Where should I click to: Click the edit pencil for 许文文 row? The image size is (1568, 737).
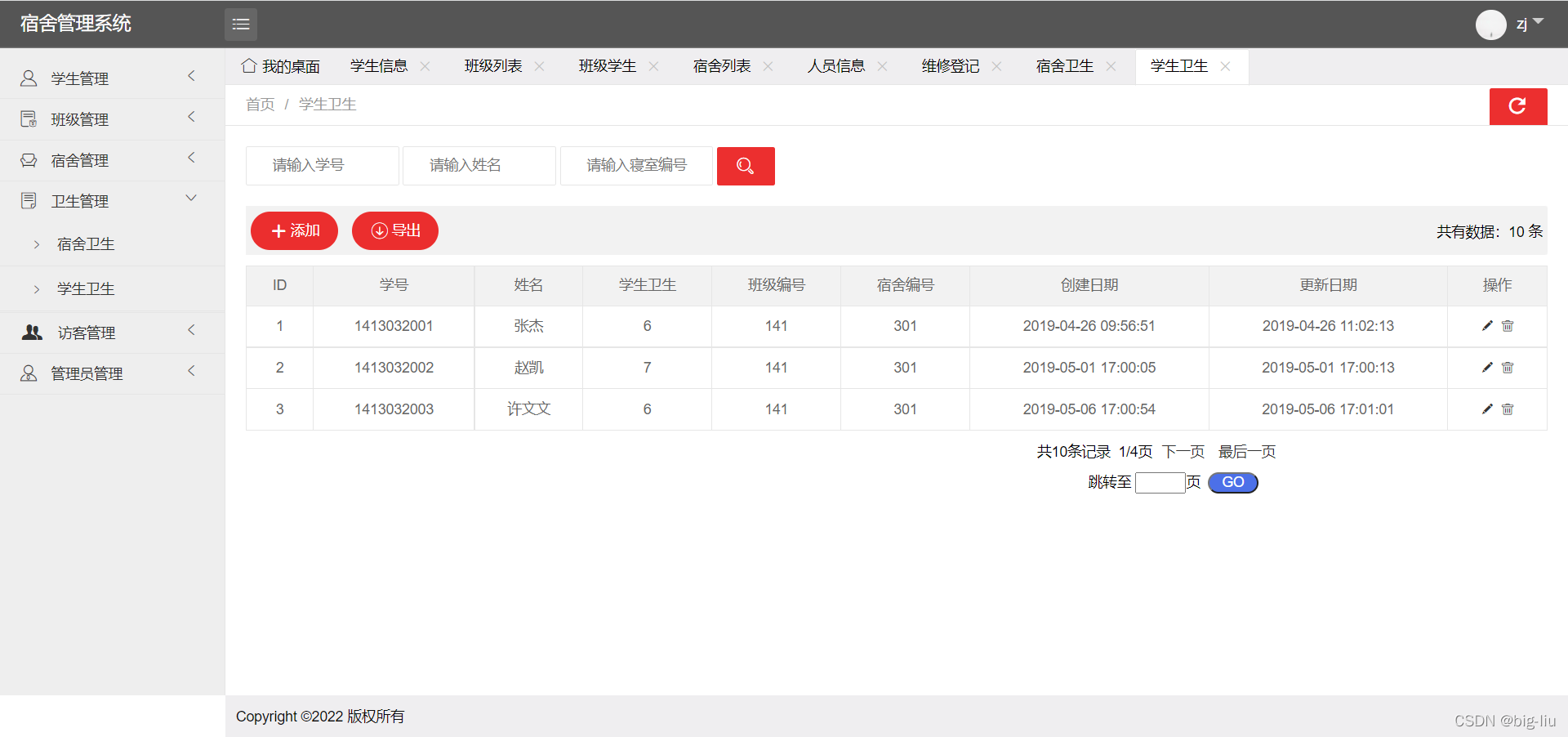pos(1487,409)
